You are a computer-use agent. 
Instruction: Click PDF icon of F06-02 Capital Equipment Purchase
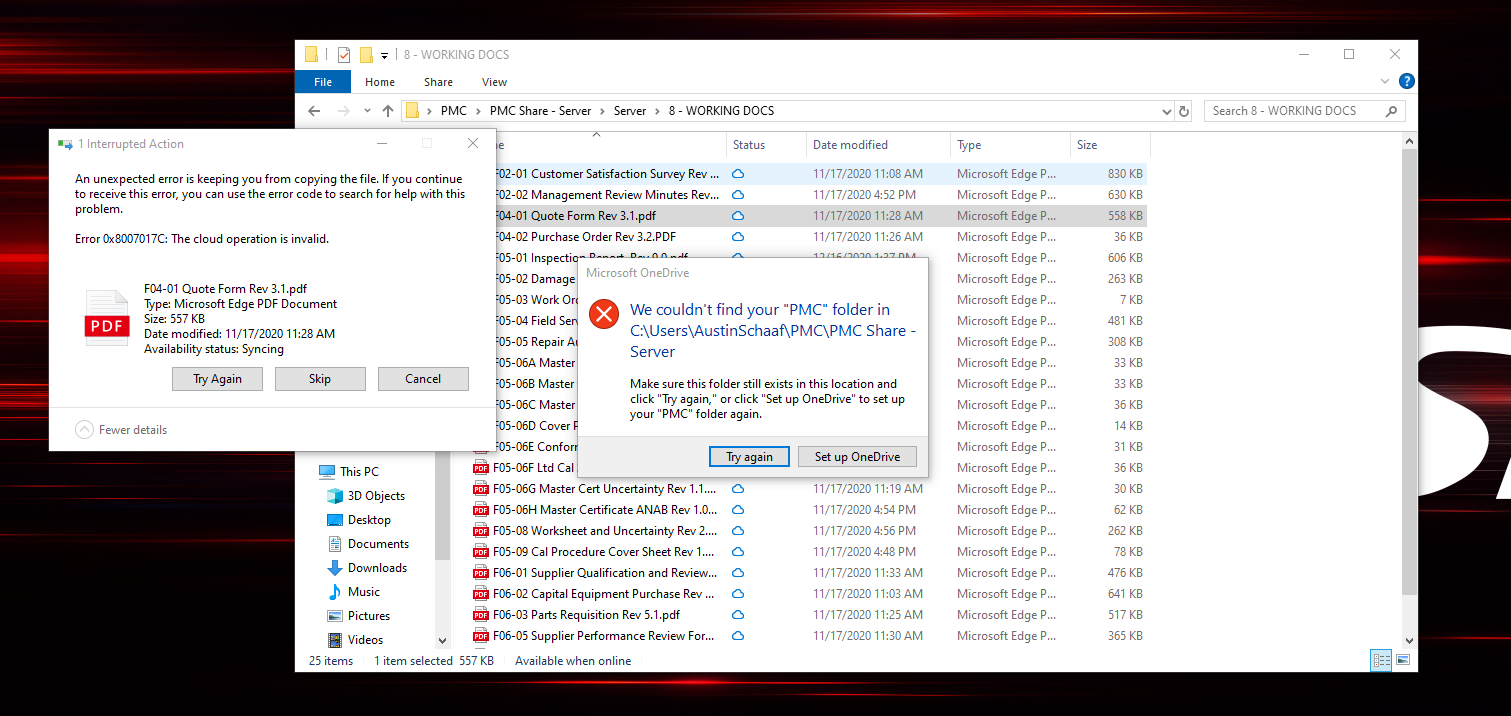coord(481,594)
